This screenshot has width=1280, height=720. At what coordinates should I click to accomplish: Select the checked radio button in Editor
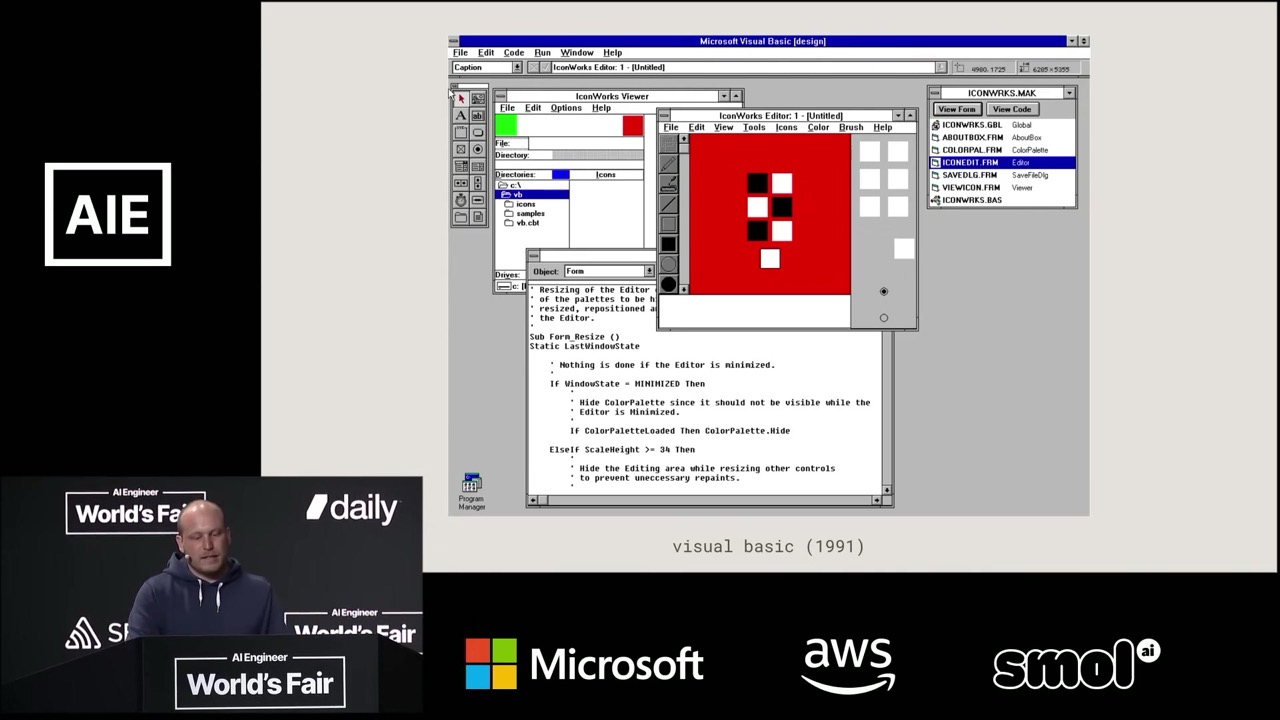pos(883,292)
